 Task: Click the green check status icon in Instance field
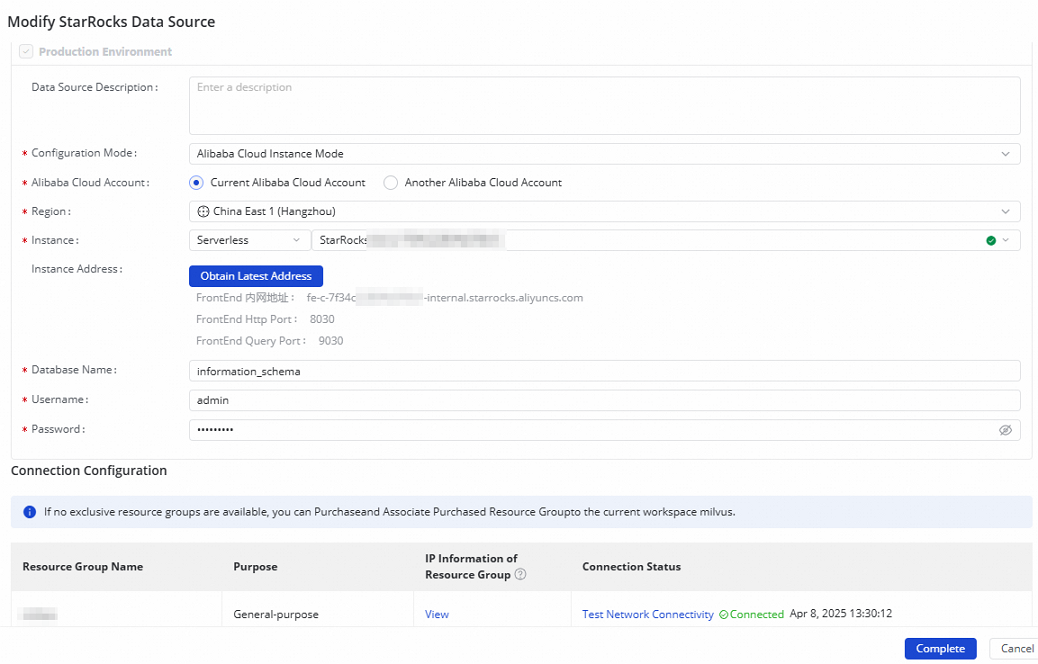pos(991,240)
